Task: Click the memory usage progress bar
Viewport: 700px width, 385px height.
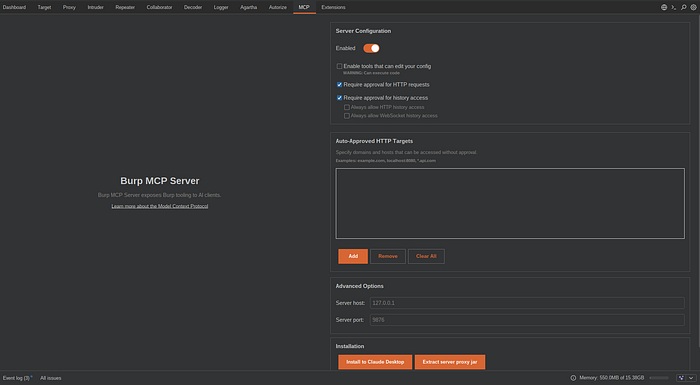Action: click(659, 378)
